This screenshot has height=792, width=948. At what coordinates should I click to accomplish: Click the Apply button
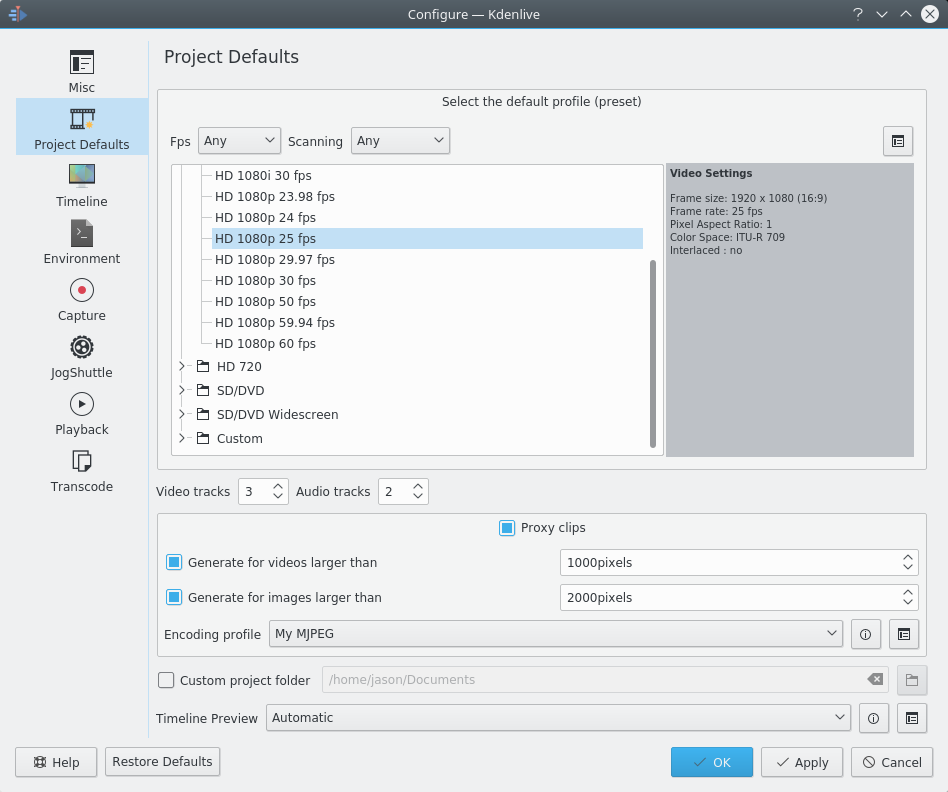point(802,762)
